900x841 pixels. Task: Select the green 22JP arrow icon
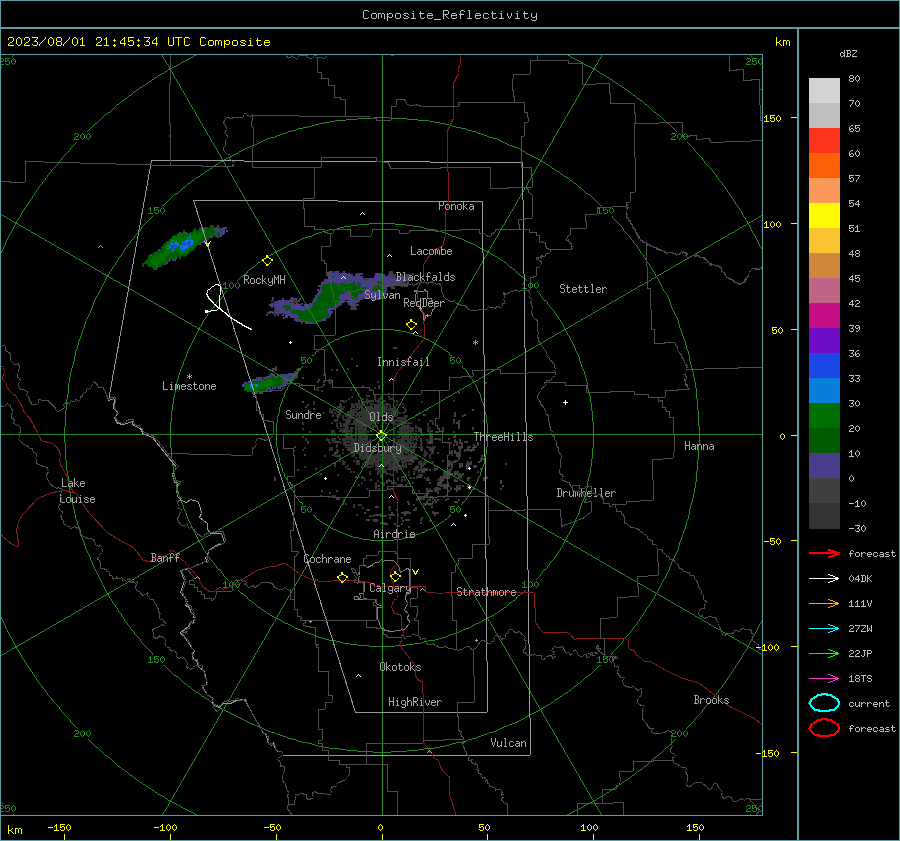[824, 653]
